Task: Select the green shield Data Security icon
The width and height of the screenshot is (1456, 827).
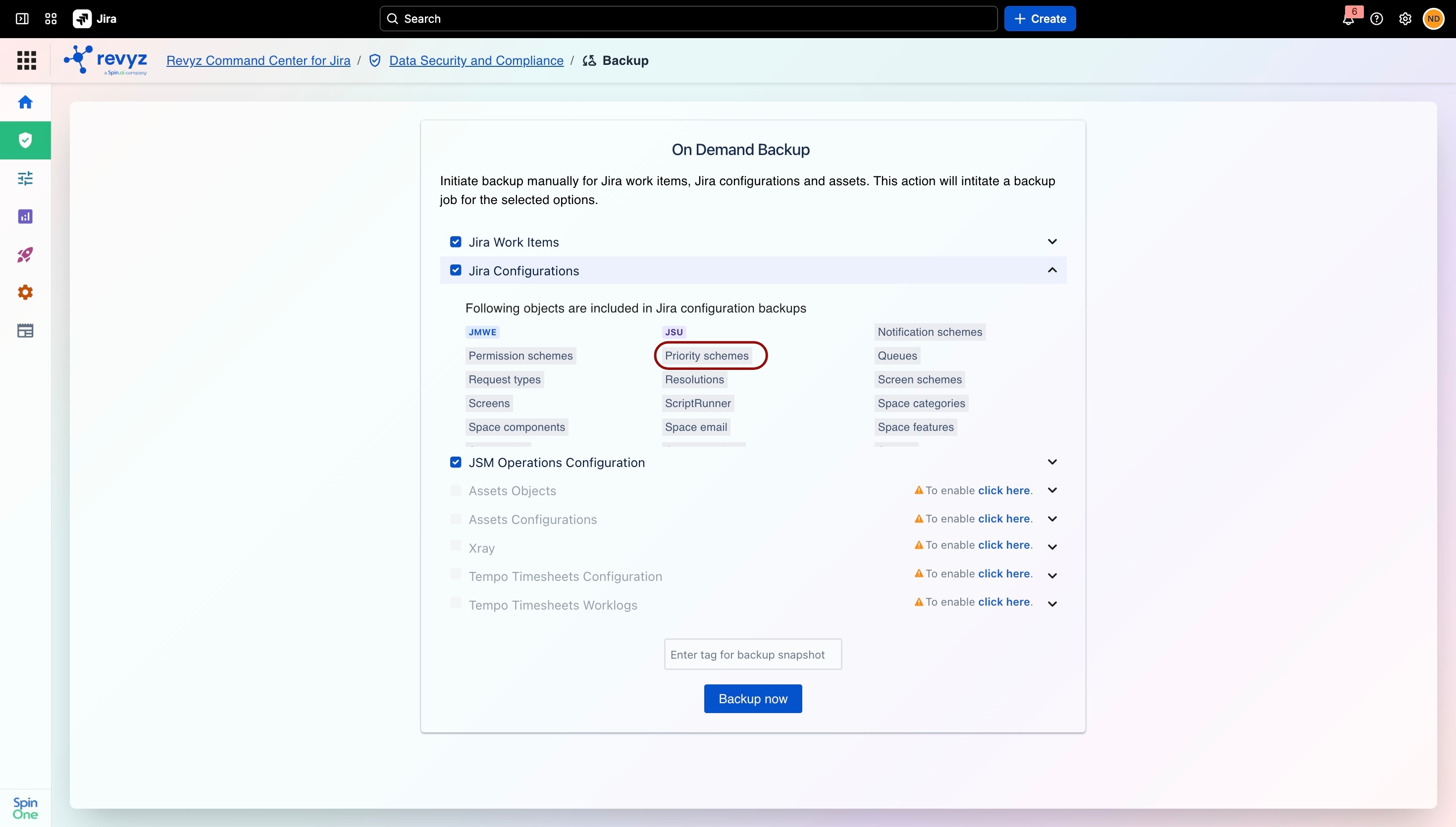Action: [x=25, y=140]
